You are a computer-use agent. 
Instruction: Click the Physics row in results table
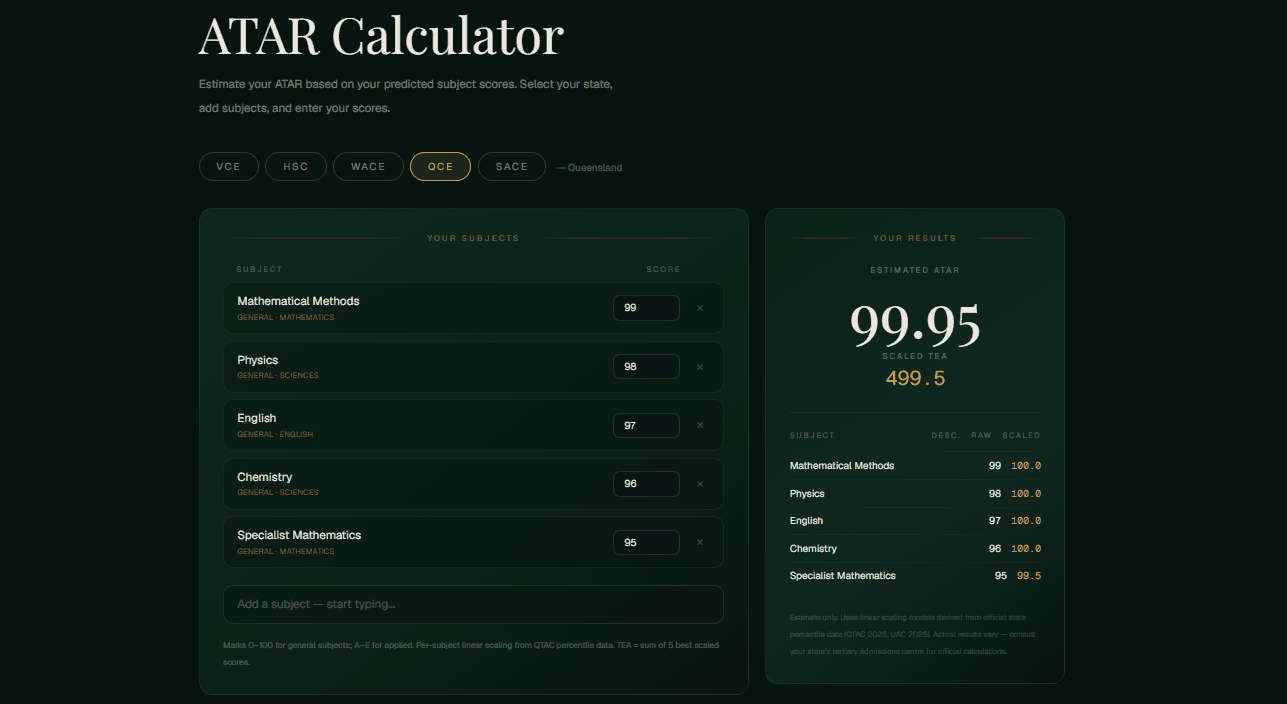[915, 494]
